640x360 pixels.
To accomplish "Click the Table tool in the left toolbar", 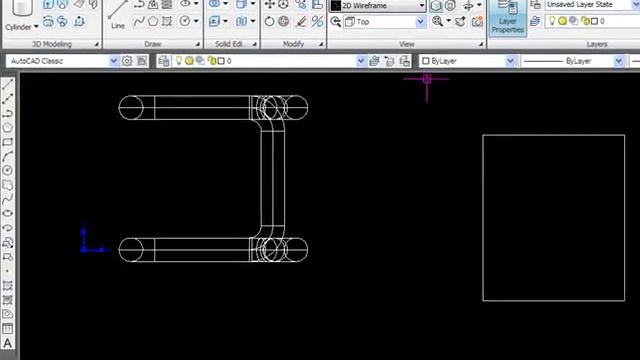I will click(8, 329).
